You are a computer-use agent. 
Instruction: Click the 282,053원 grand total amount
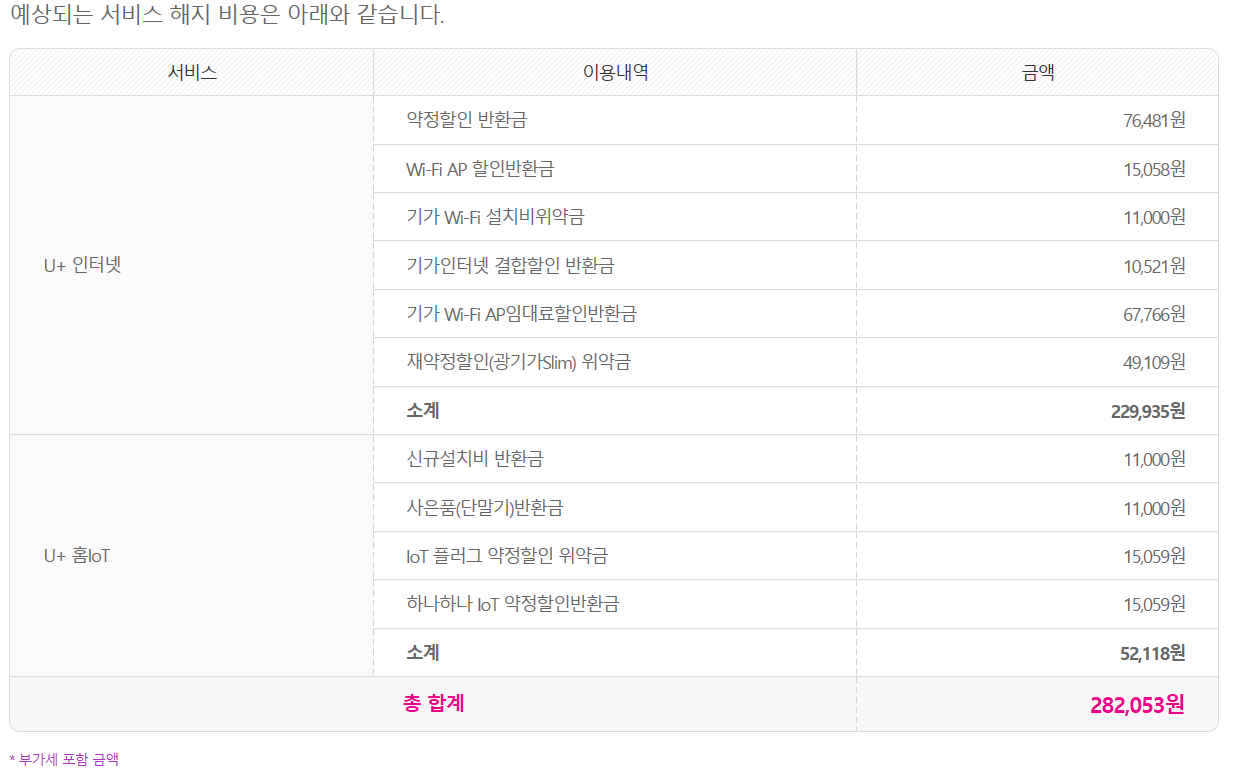[1137, 705]
